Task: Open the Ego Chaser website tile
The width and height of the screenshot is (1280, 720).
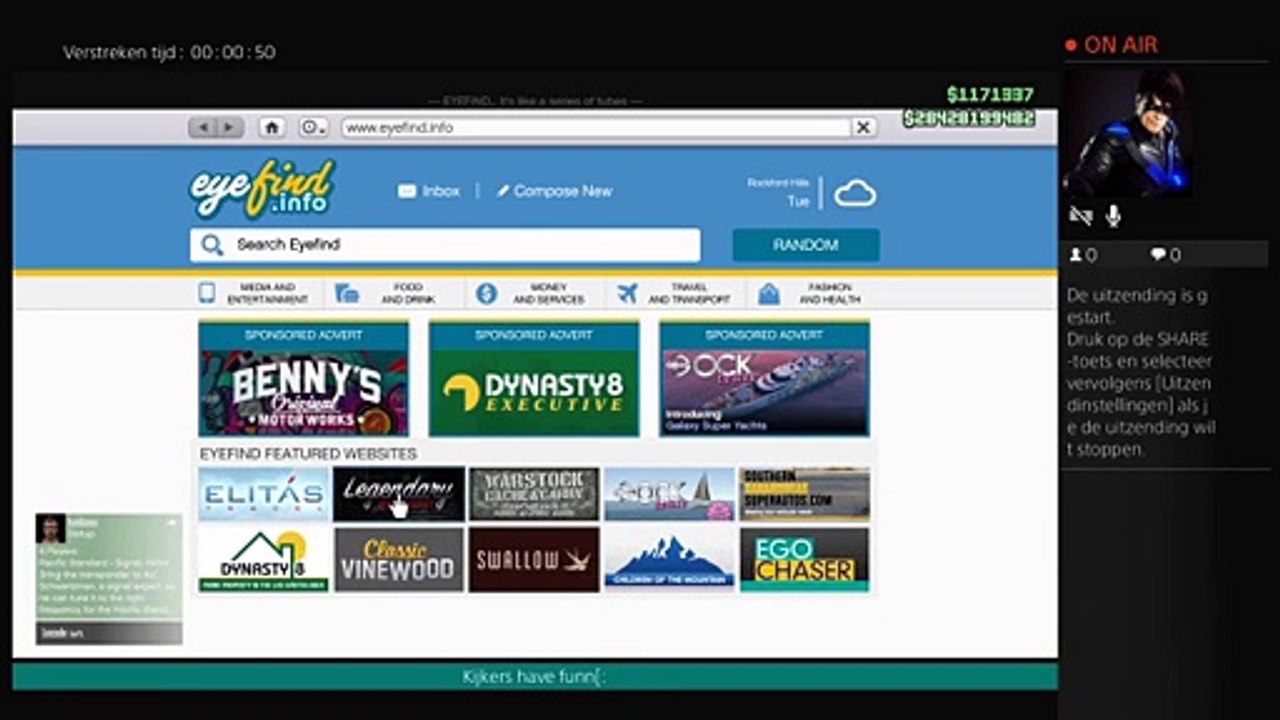Action: pos(805,560)
